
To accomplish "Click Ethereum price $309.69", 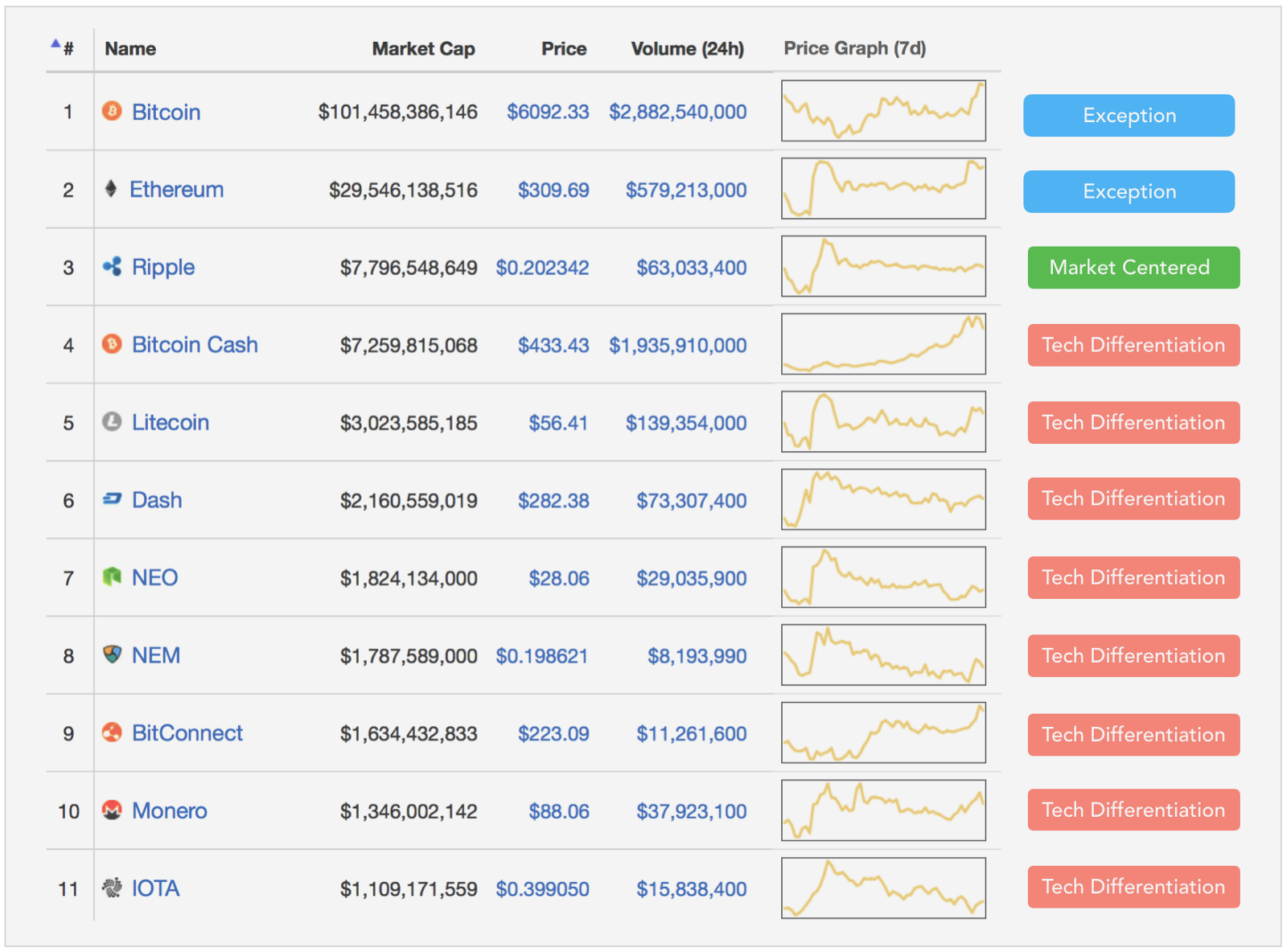I will pos(553,191).
